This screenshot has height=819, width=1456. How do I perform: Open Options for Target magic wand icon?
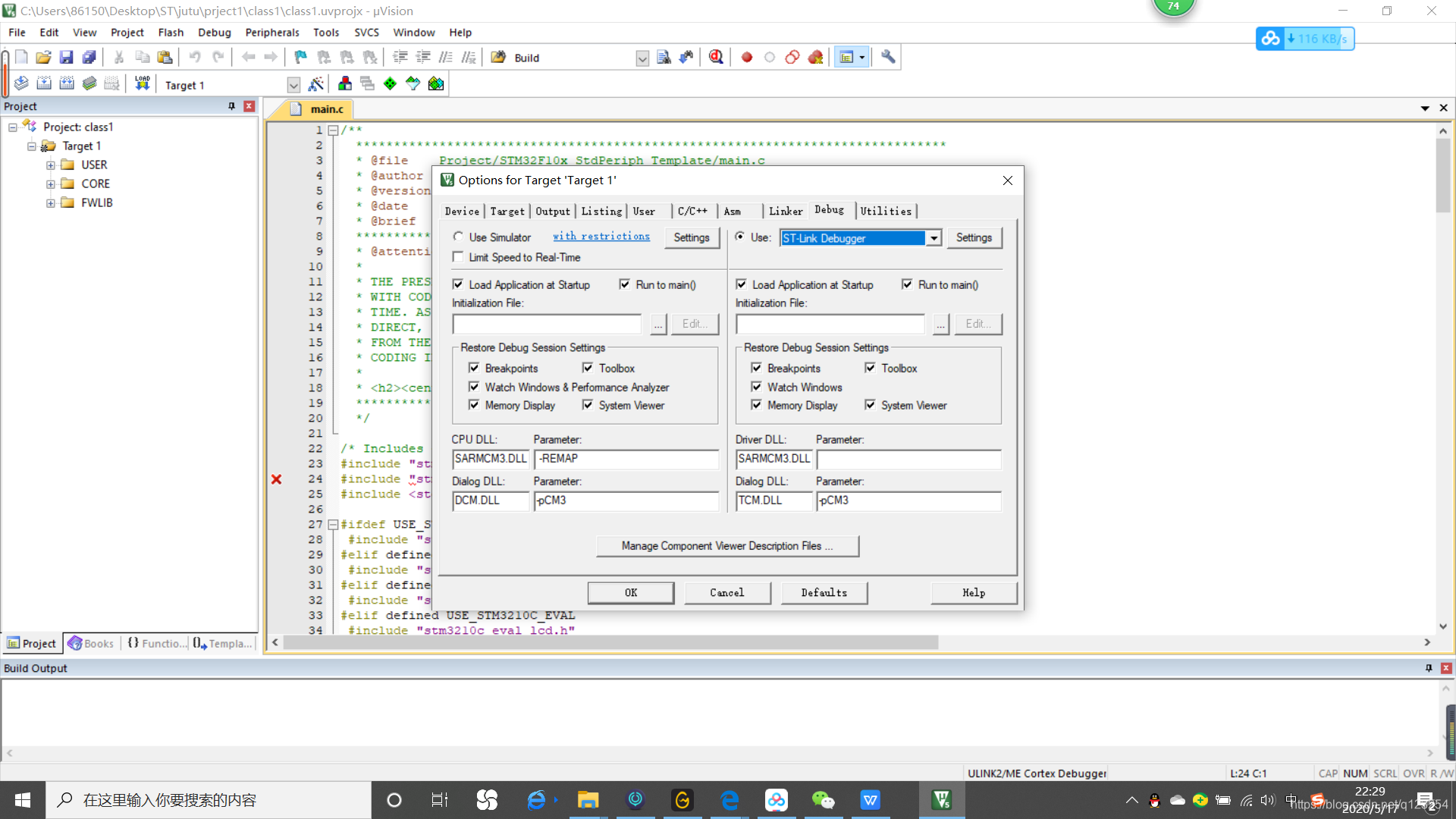[316, 84]
